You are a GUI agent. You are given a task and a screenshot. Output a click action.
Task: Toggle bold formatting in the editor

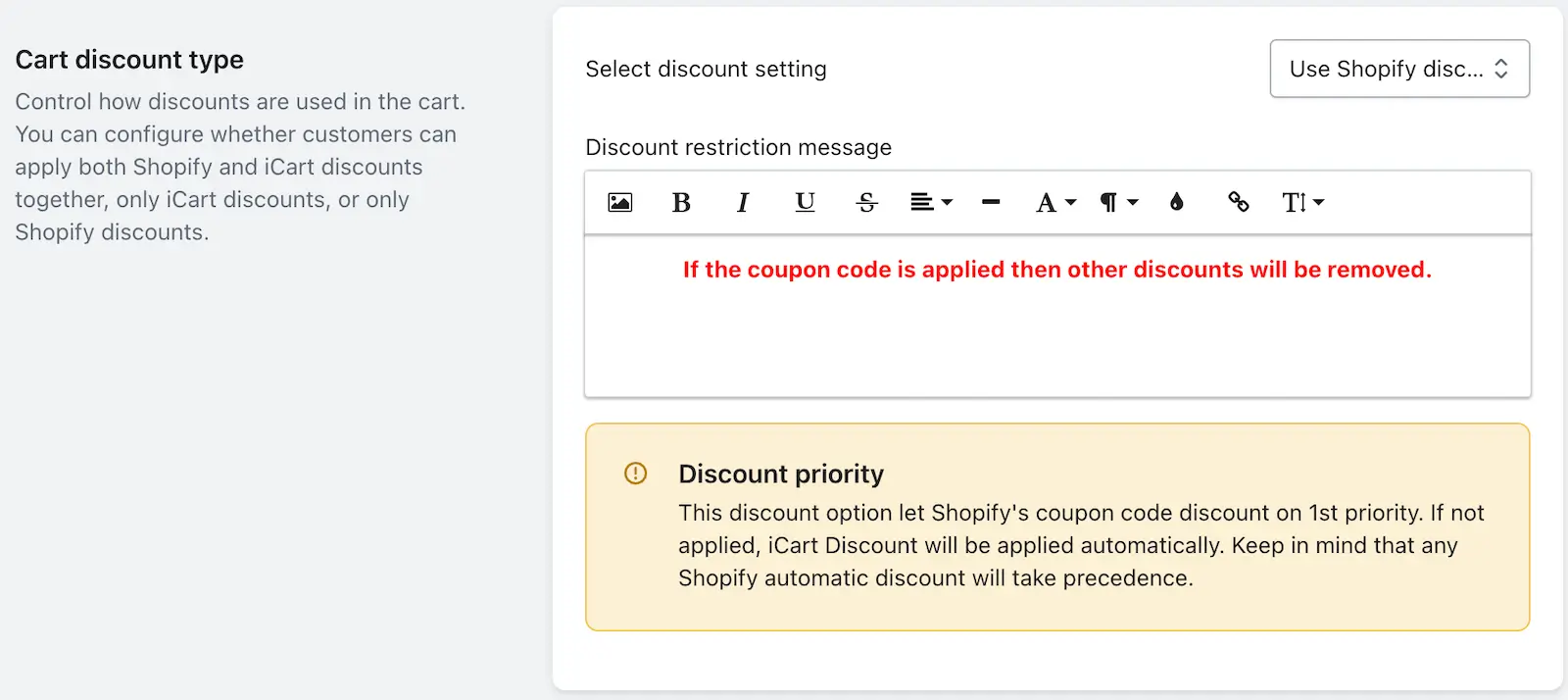tap(681, 203)
